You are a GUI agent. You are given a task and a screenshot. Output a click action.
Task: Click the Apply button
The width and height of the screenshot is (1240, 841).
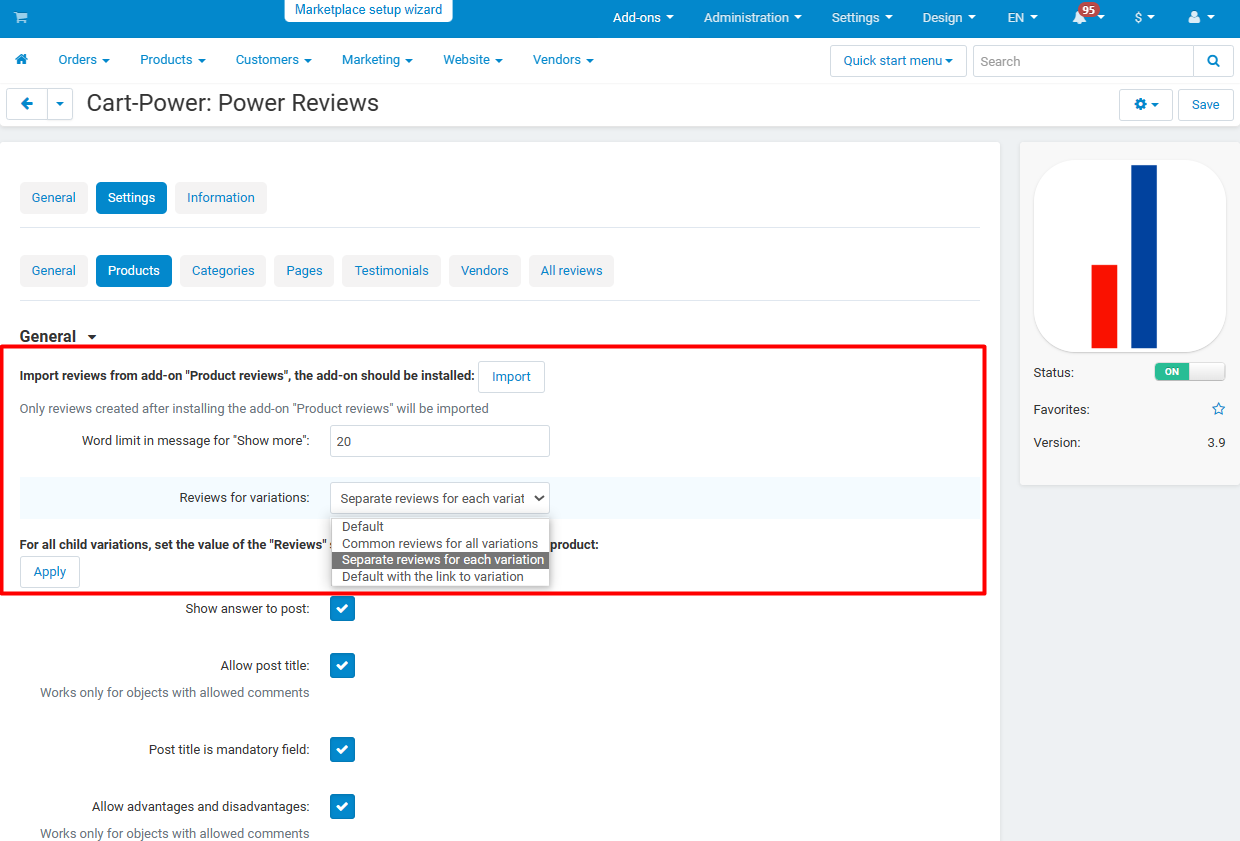pyautogui.click(x=50, y=572)
